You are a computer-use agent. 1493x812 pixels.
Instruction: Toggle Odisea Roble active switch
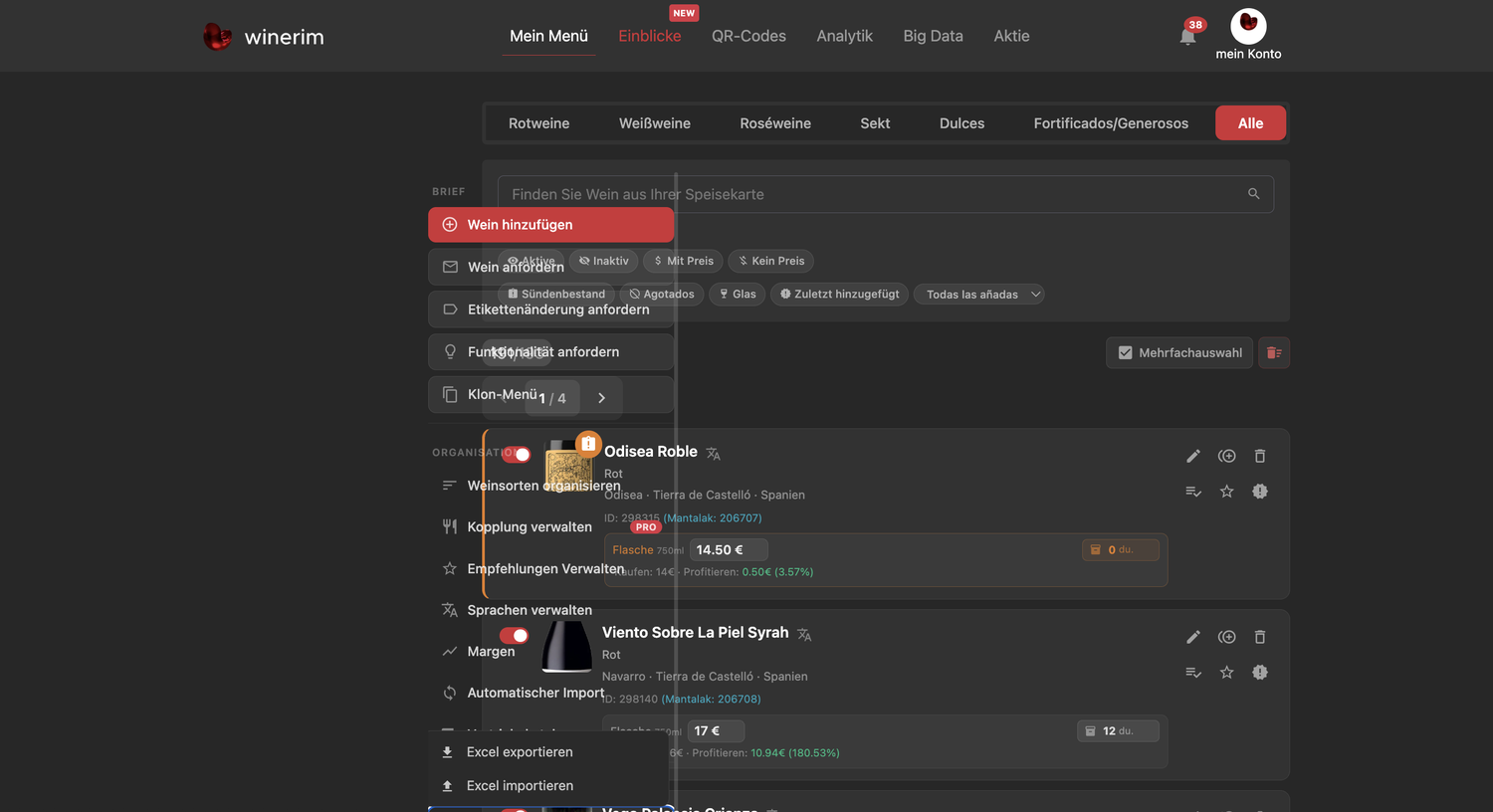pos(516,455)
